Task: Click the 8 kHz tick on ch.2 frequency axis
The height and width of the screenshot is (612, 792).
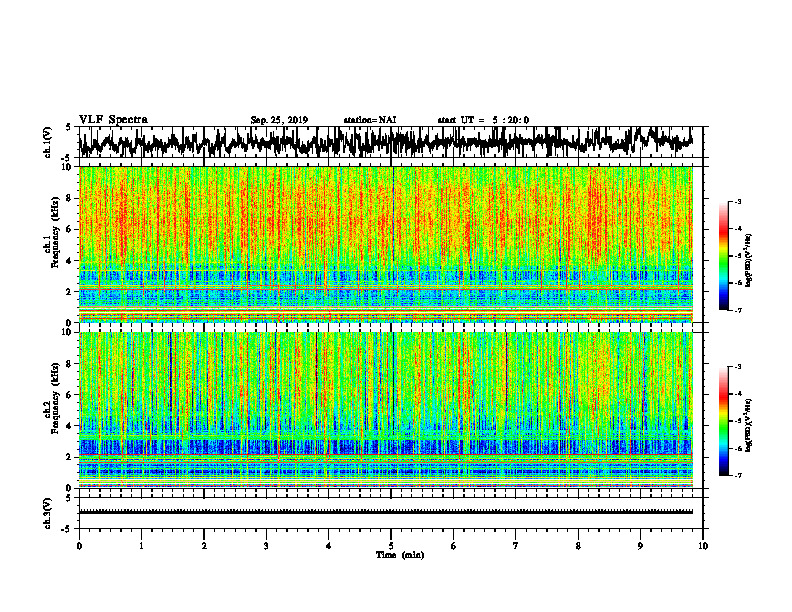Action: coord(69,364)
